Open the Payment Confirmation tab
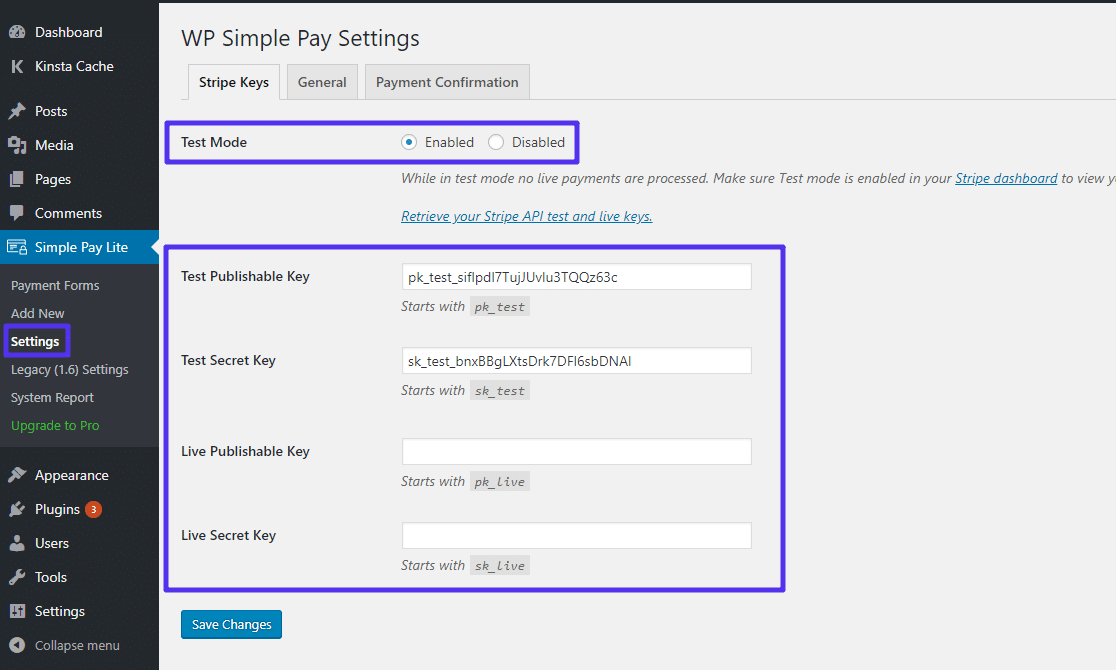This screenshot has height=670, width=1116. tap(446, 82)
